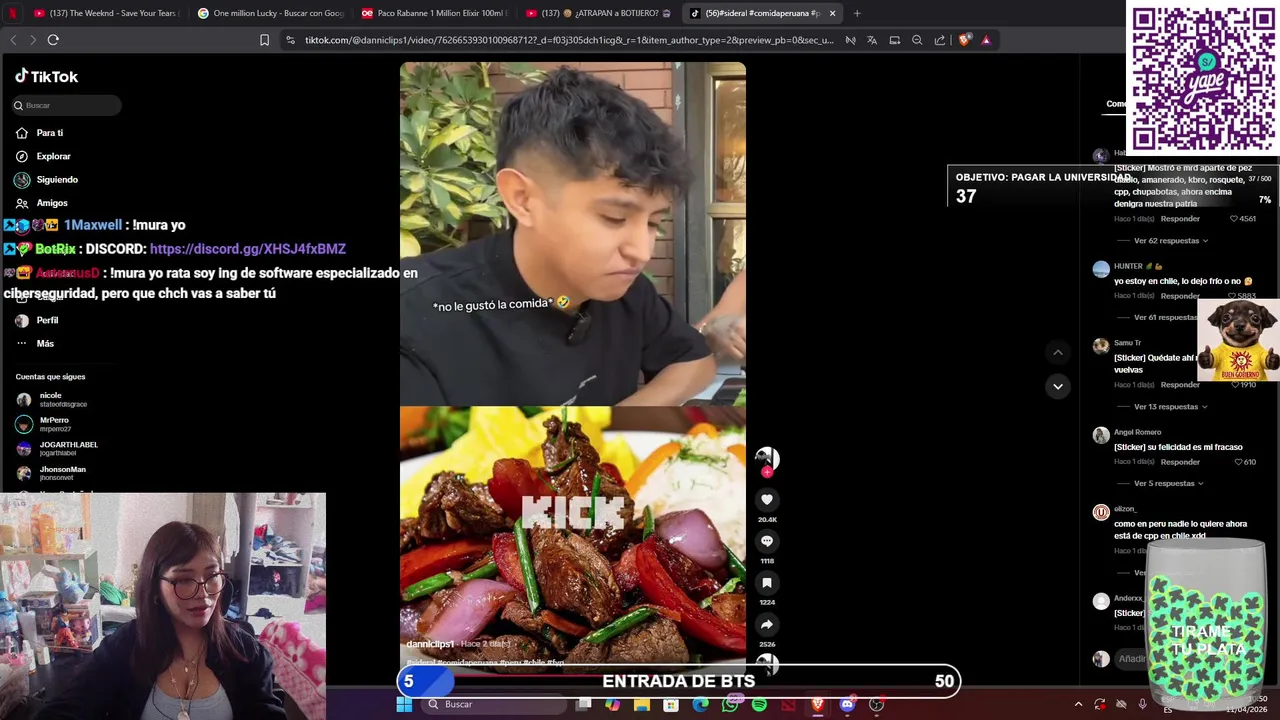Open the Windows Start menu
The width and height of the screenshot is (1280, 720).
(404, 705)
